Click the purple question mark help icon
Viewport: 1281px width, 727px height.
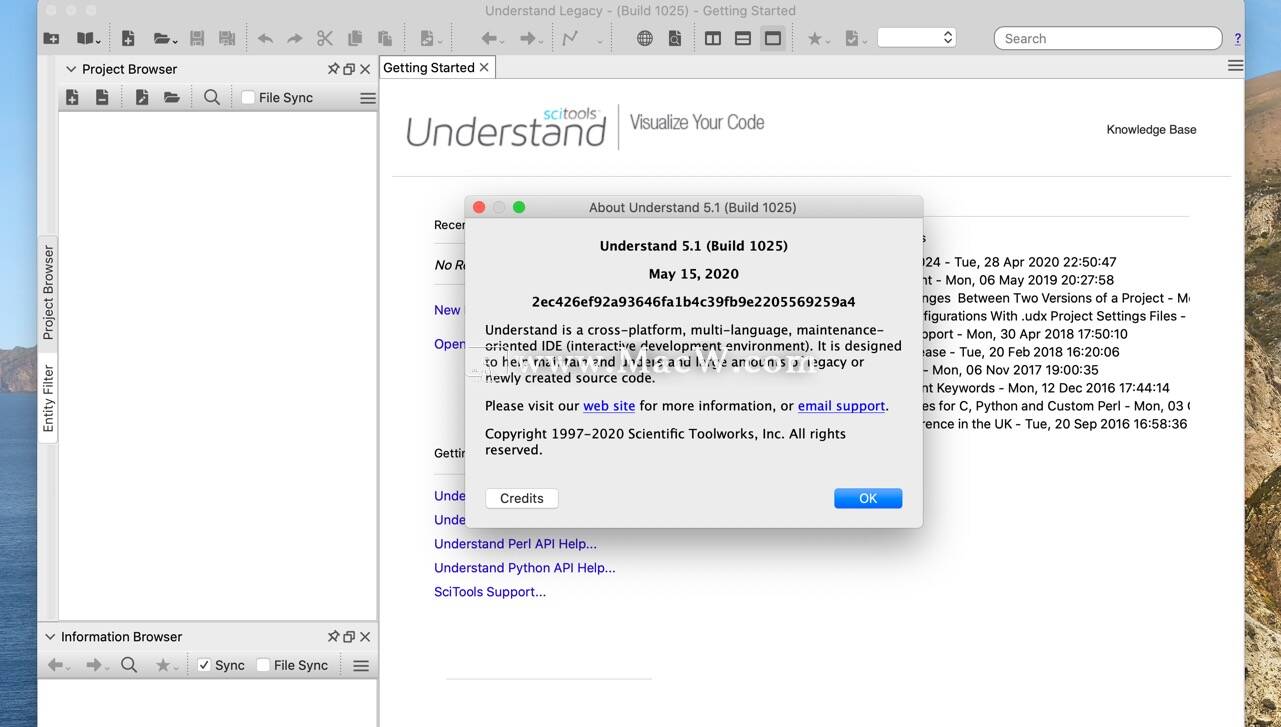(1237, 38)
